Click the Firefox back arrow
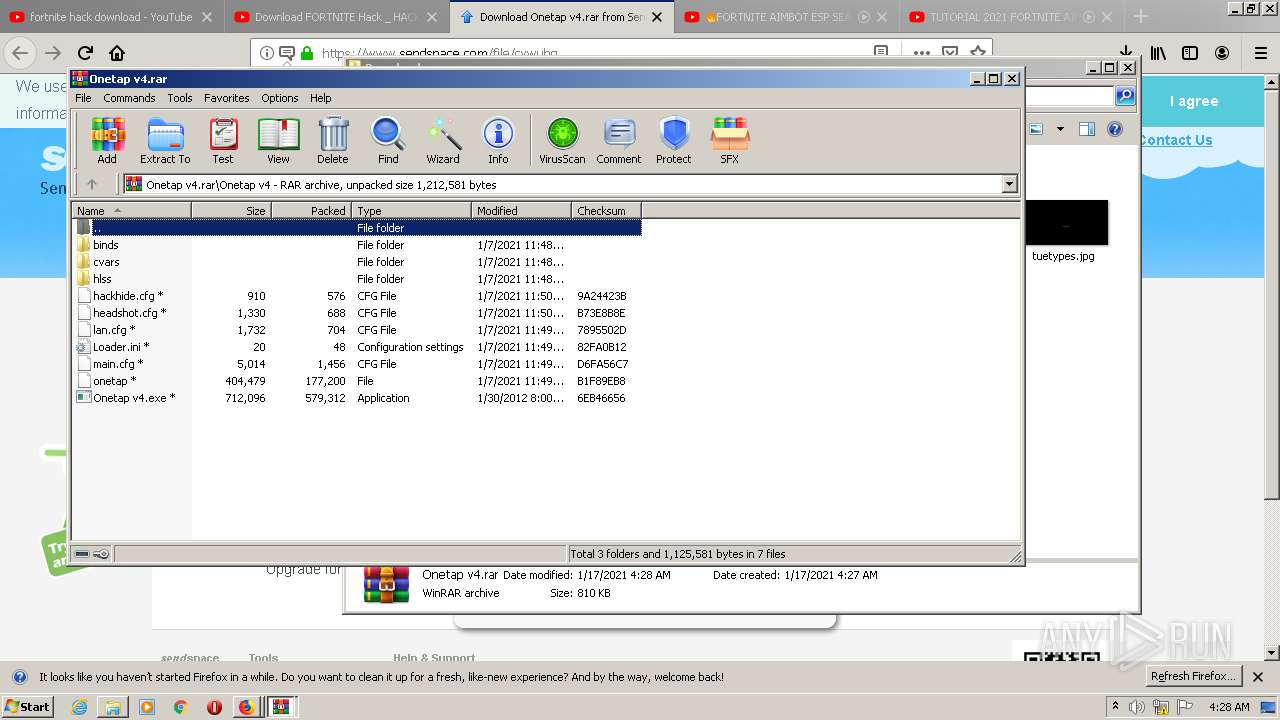Screen dimensions: 1280x720 [x=20, y=53]
